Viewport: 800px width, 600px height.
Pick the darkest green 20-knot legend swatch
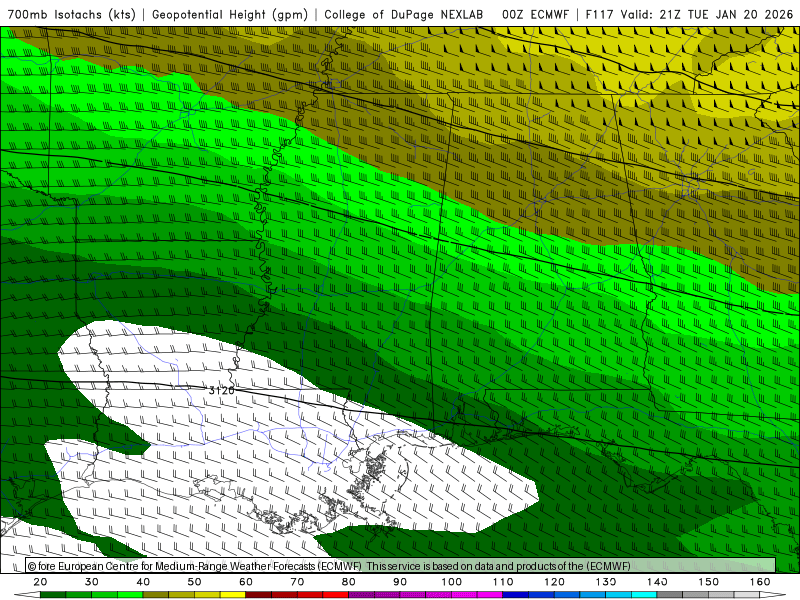point(53,595)
